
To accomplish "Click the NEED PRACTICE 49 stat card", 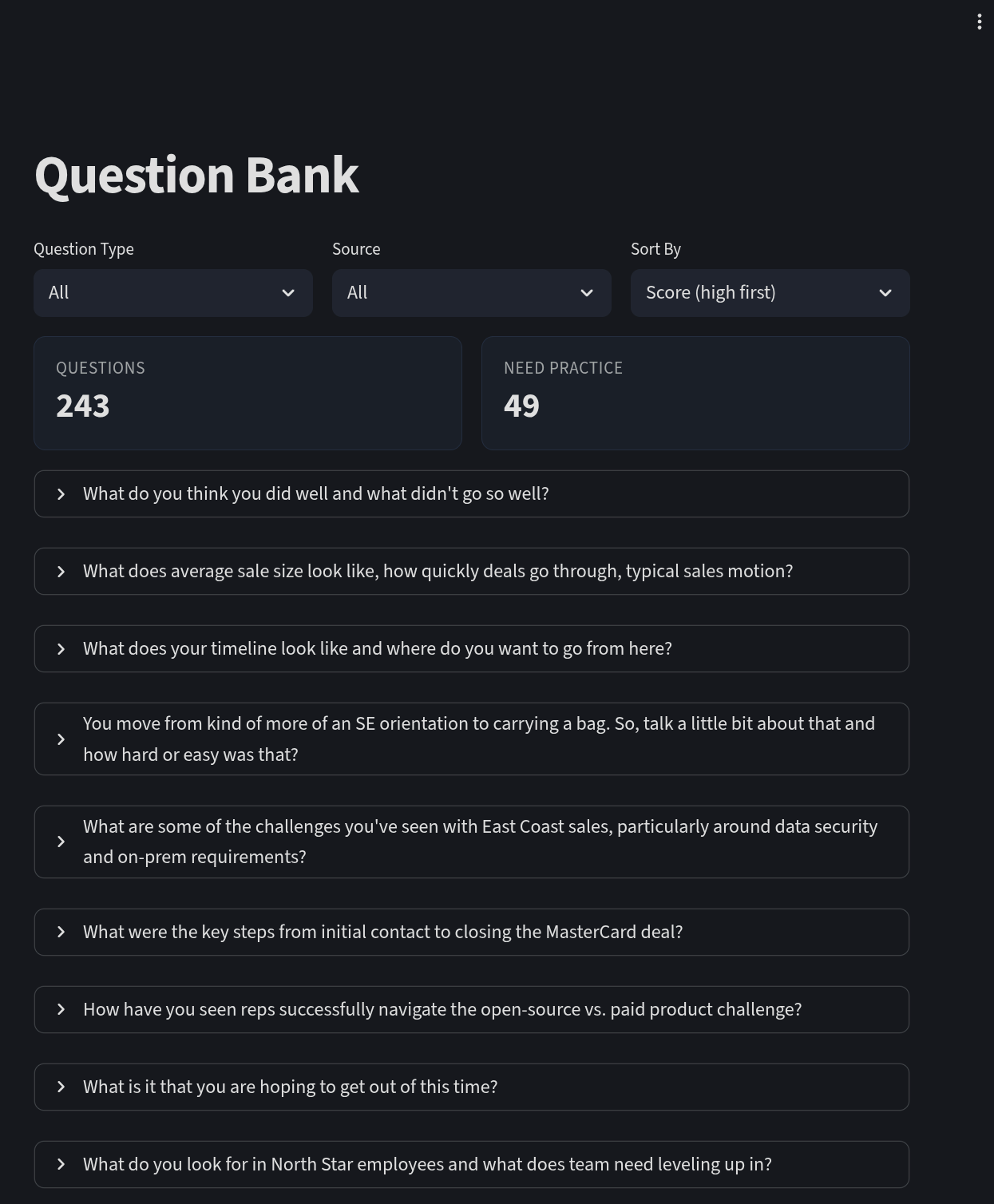I will pos(695,392).
